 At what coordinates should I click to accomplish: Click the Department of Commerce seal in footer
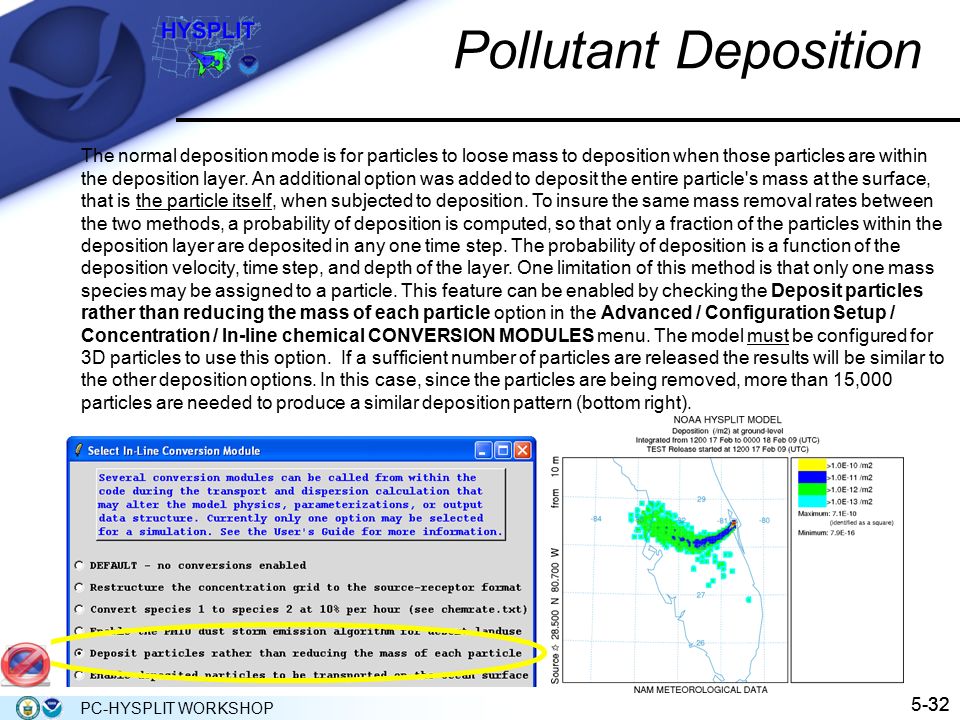click(x=27, y=708)
